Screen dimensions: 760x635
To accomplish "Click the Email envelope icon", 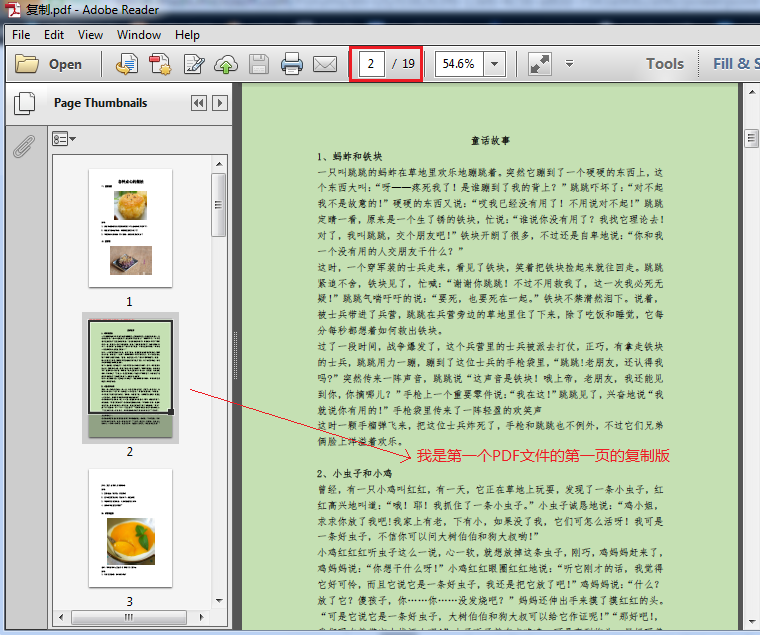I will 325,64.
